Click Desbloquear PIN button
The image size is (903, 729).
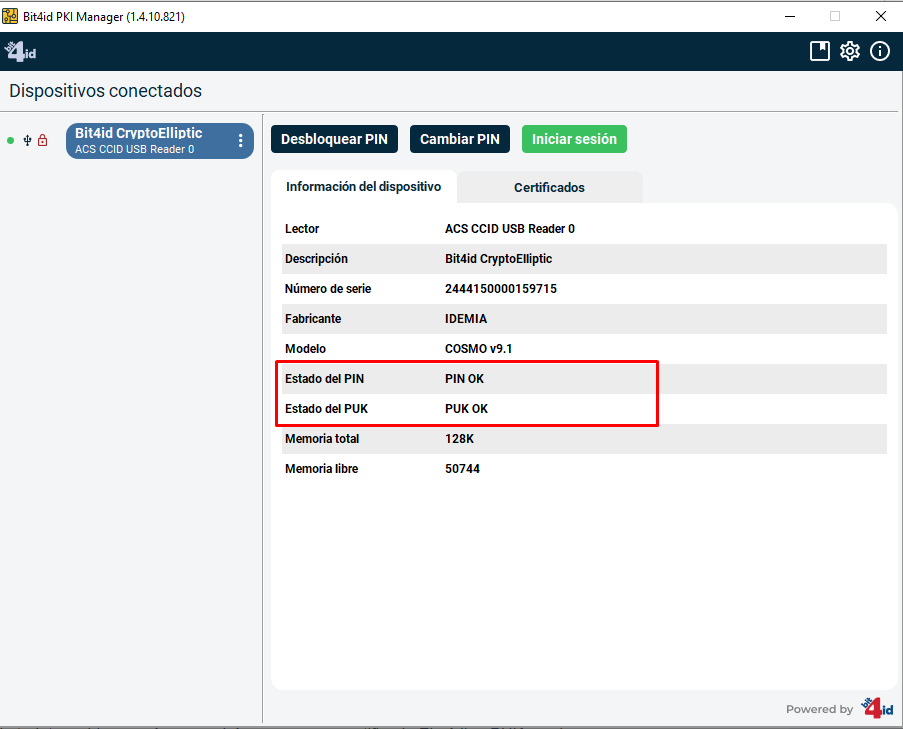point(334,139)
